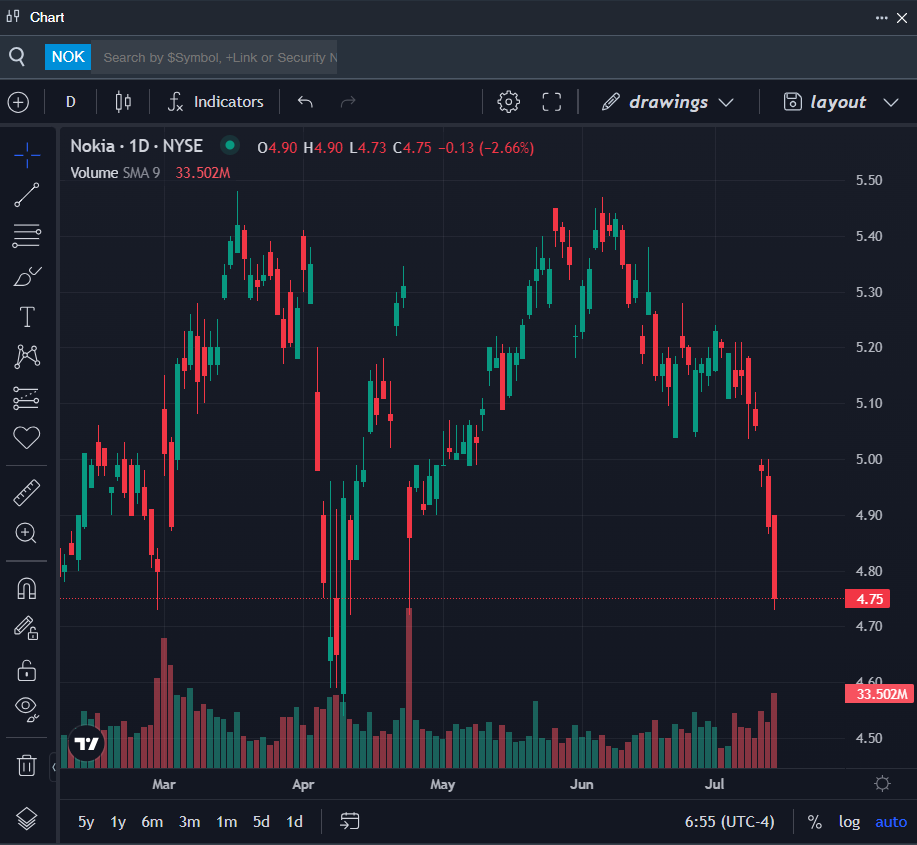
Task: Collapse the drawing toolbar with side arrow
Action: tap(54, 767)
